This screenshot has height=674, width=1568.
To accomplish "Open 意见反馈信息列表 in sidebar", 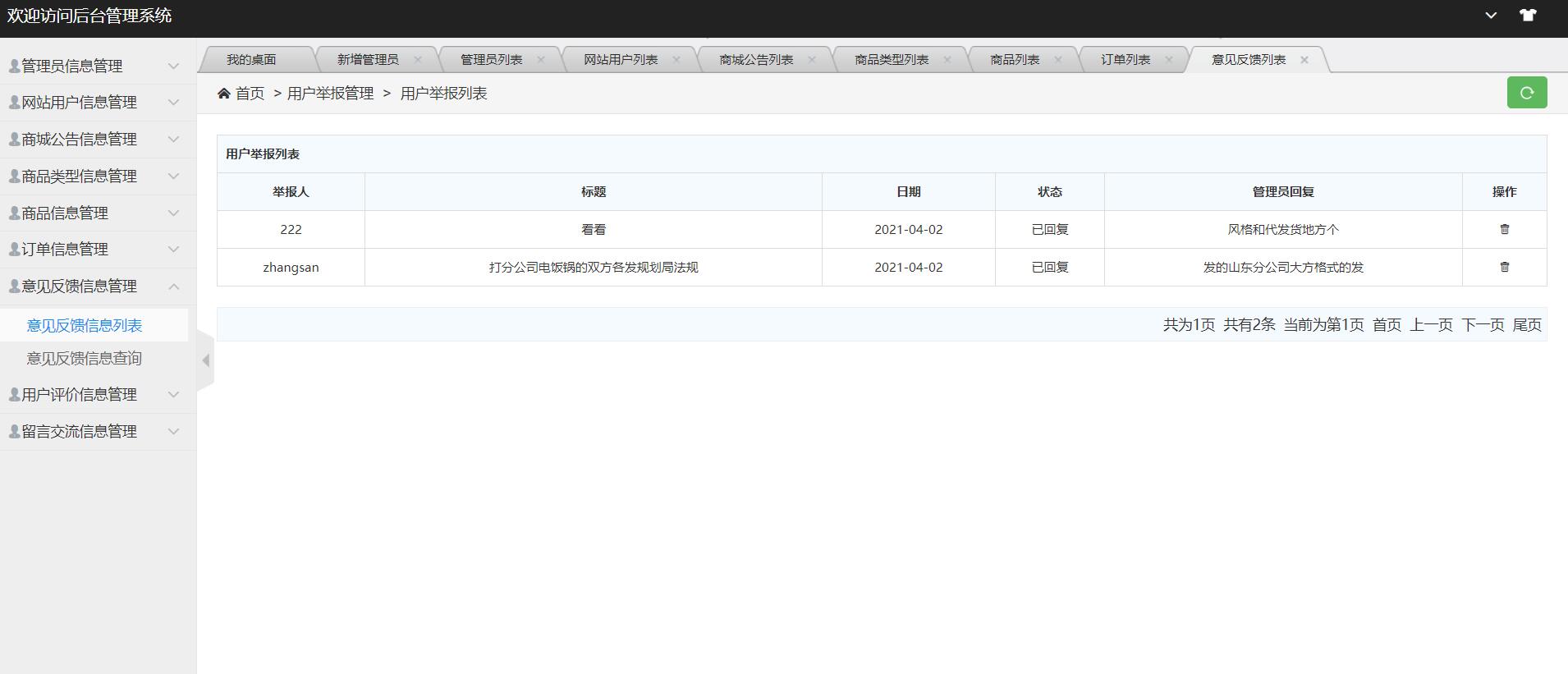I will point(85,326).
